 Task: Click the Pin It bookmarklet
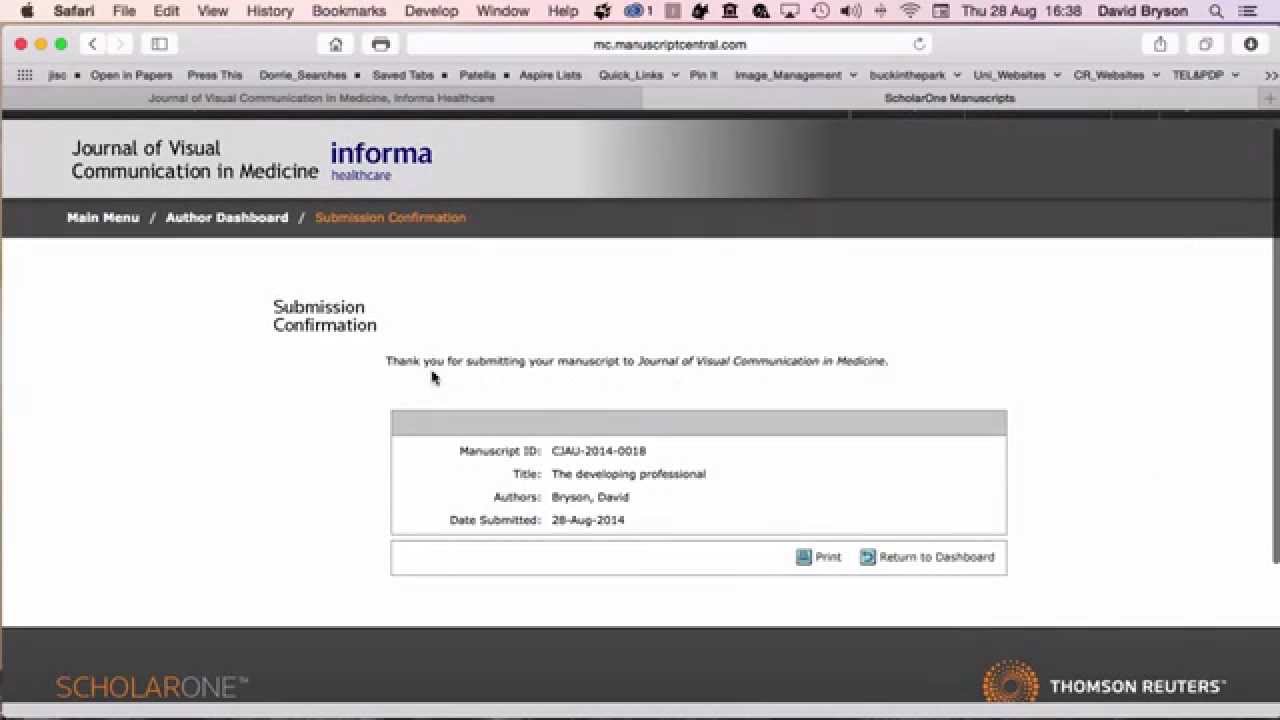703,75
